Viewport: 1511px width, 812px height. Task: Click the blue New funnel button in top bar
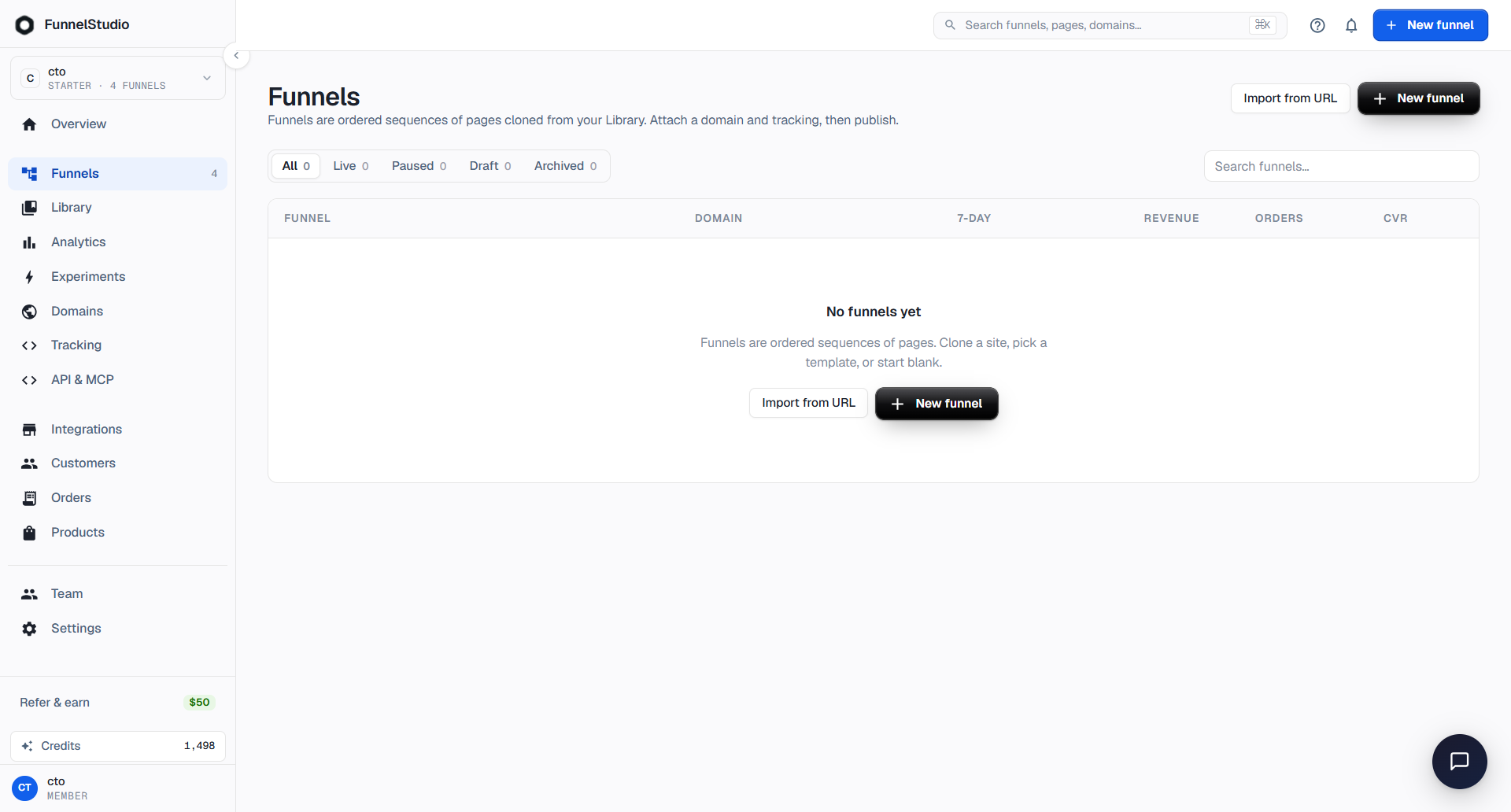click(1430, 25)
